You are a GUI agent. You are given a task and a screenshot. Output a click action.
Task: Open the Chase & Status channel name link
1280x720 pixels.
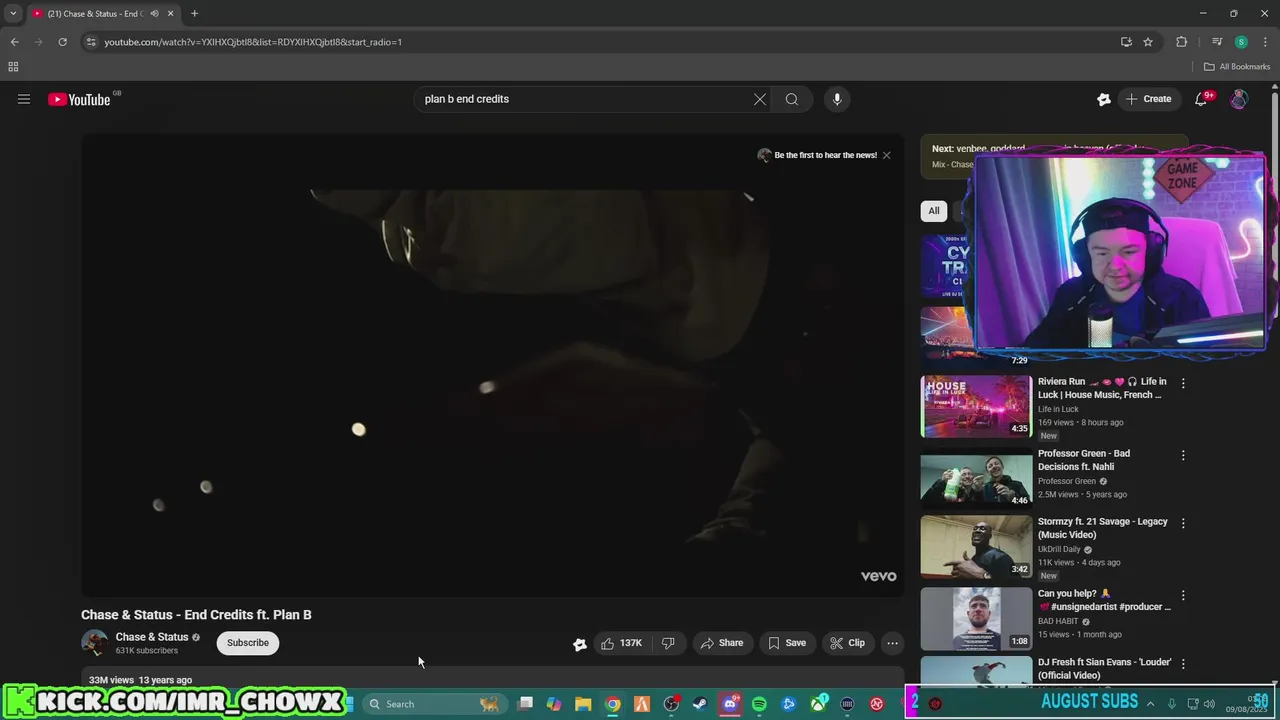[152, 637]
